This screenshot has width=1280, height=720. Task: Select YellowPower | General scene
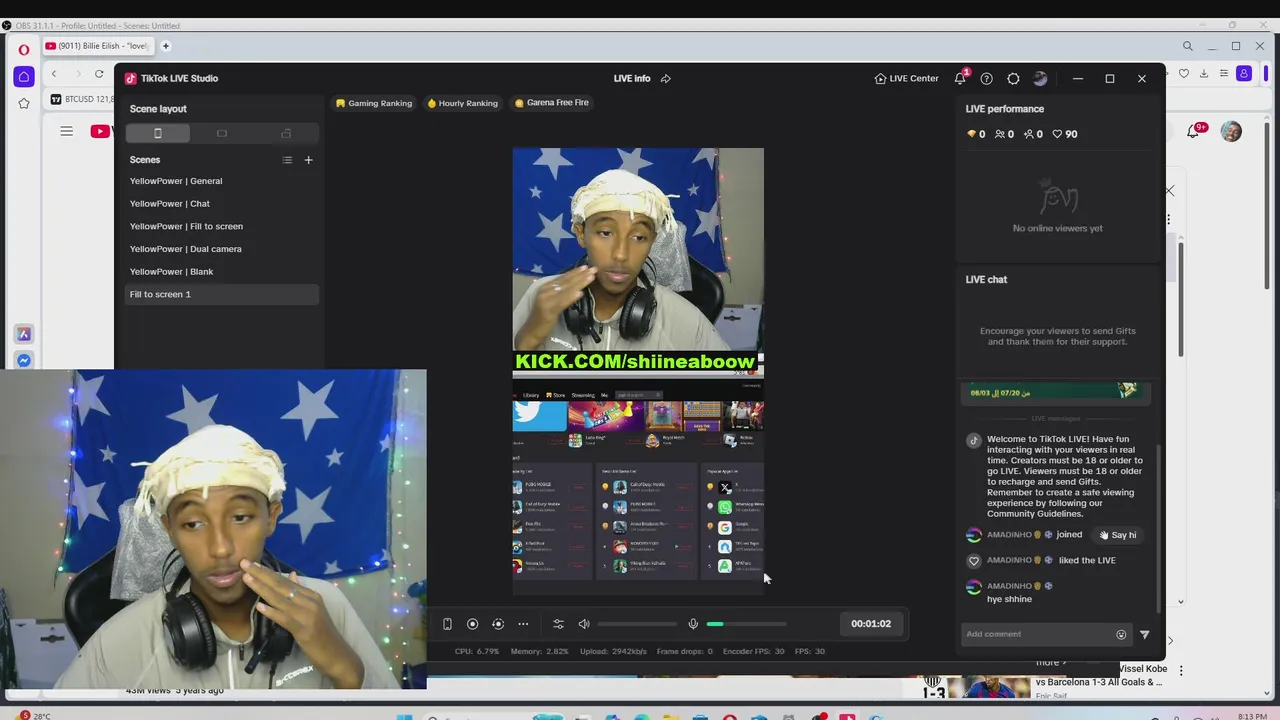tap(222, 181)
